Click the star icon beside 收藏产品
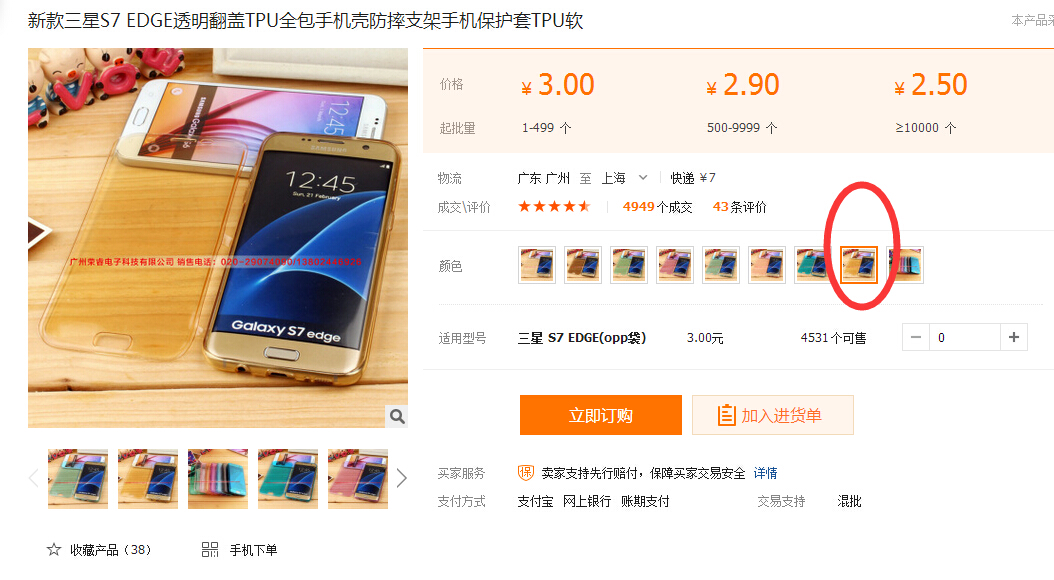The height and width of the screenshot is (580, 1054). [x=54, y=550]
